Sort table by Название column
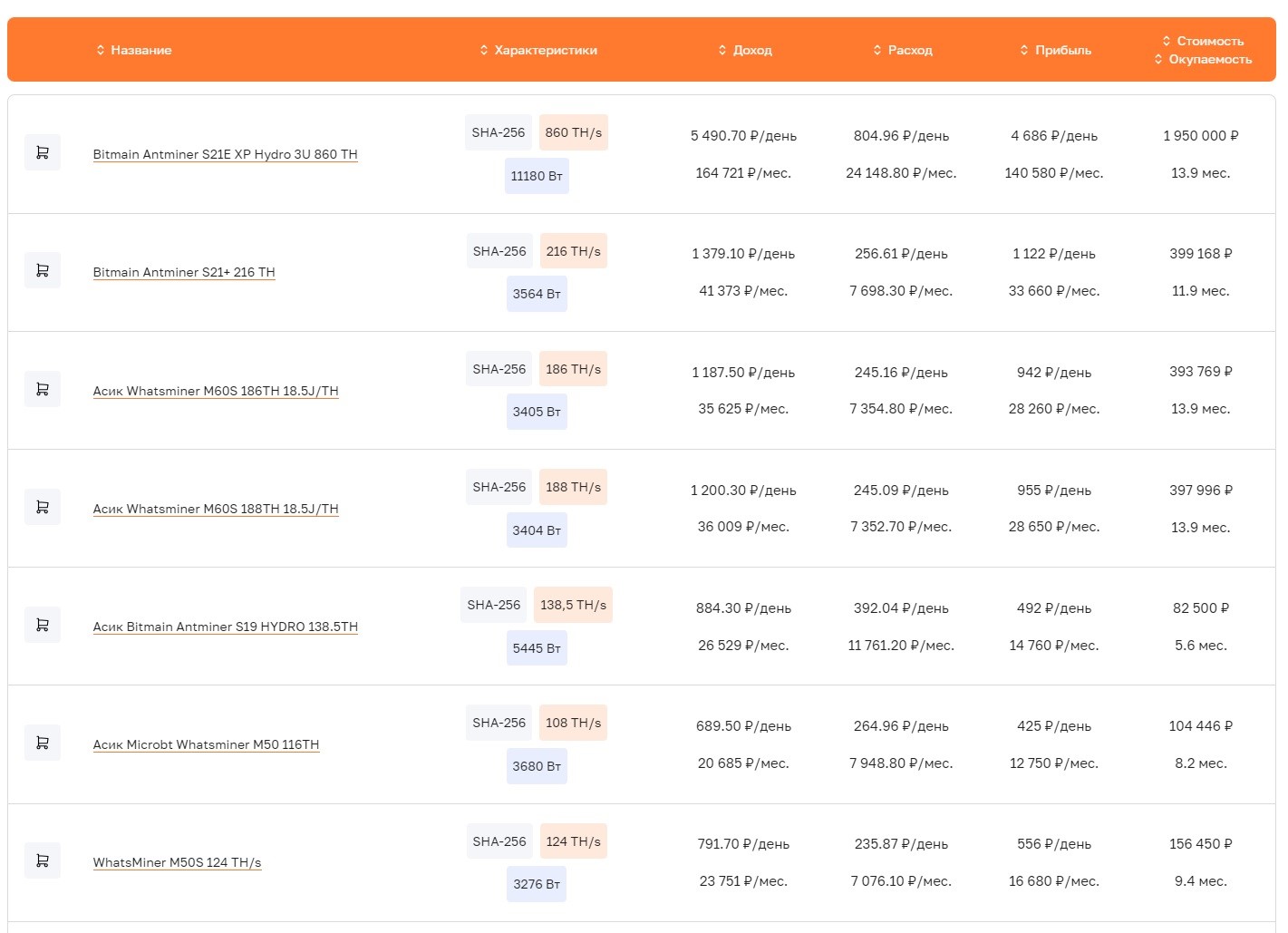The width and height of the screenshot is (1288, 933). [x=134, y=50]
